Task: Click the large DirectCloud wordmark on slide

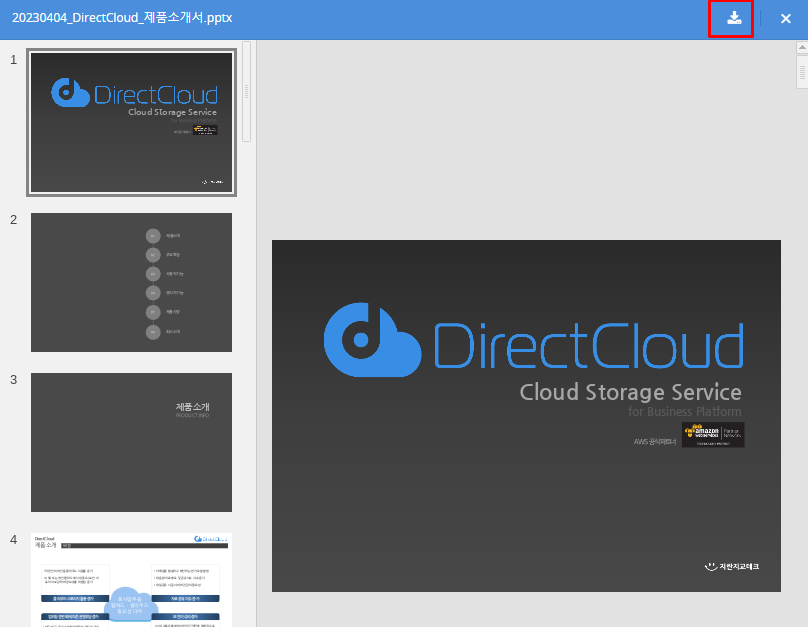Action: click(x=588, y=347)
